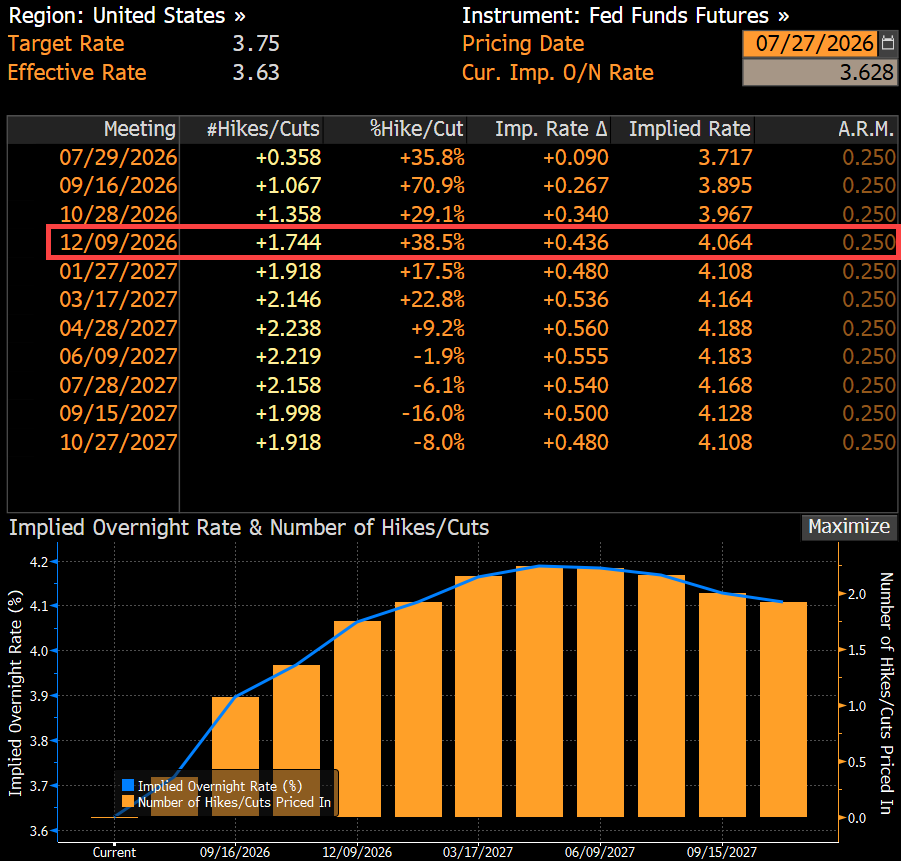The width and height of the screenshot is (901, 861).
Task: Click the Effective Rate value 3.63
Action: 256,73
